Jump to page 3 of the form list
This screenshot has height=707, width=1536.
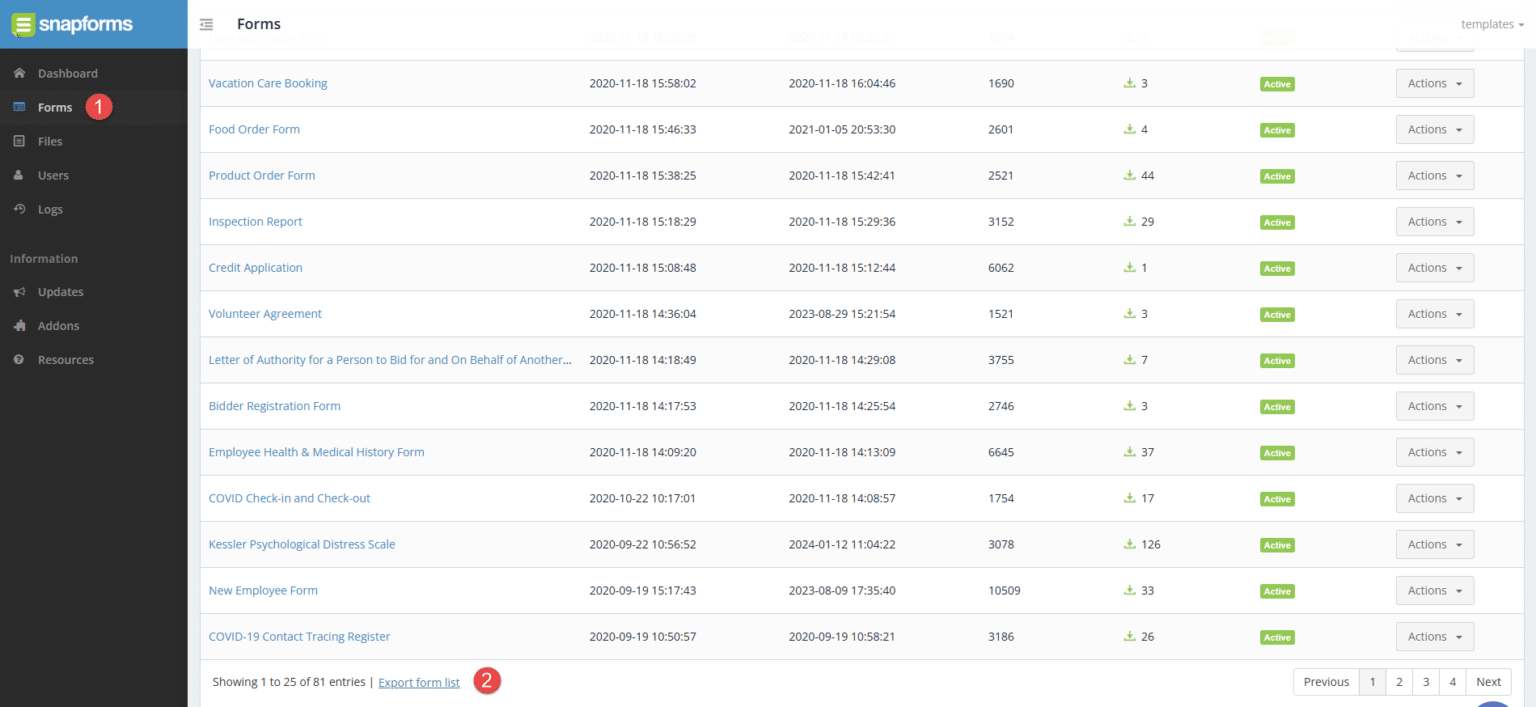pos(1425,681)
